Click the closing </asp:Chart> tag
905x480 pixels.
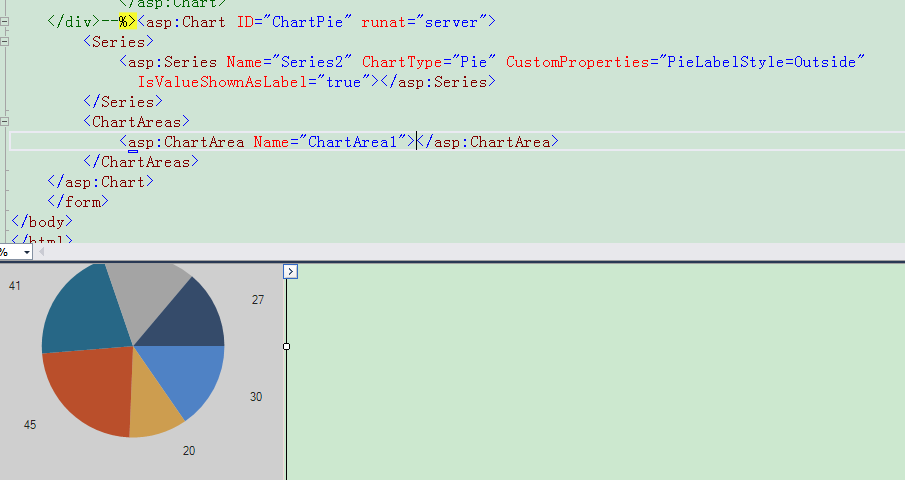point(101,182)
